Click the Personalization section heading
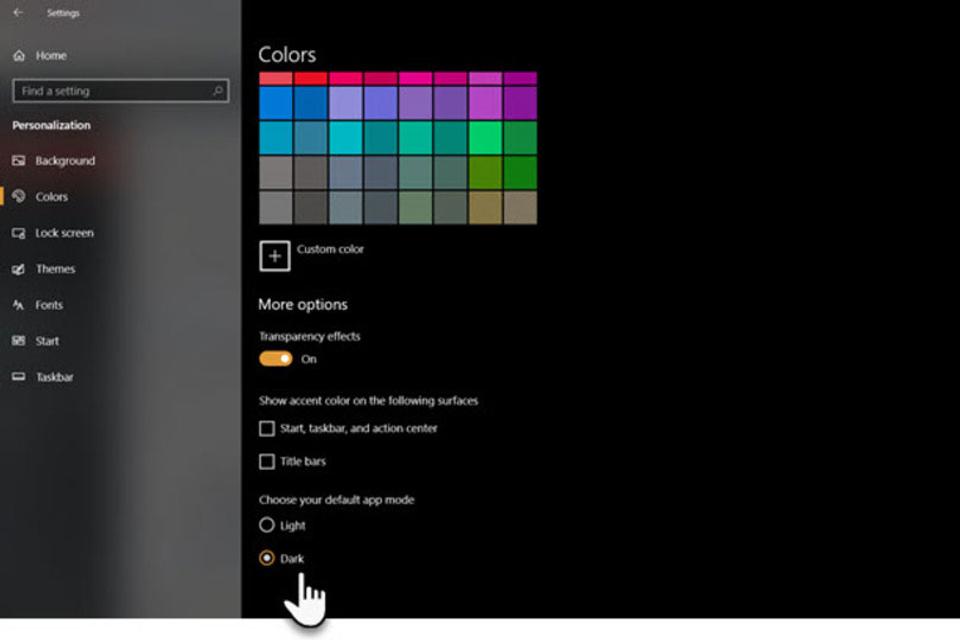 point(51,125)
